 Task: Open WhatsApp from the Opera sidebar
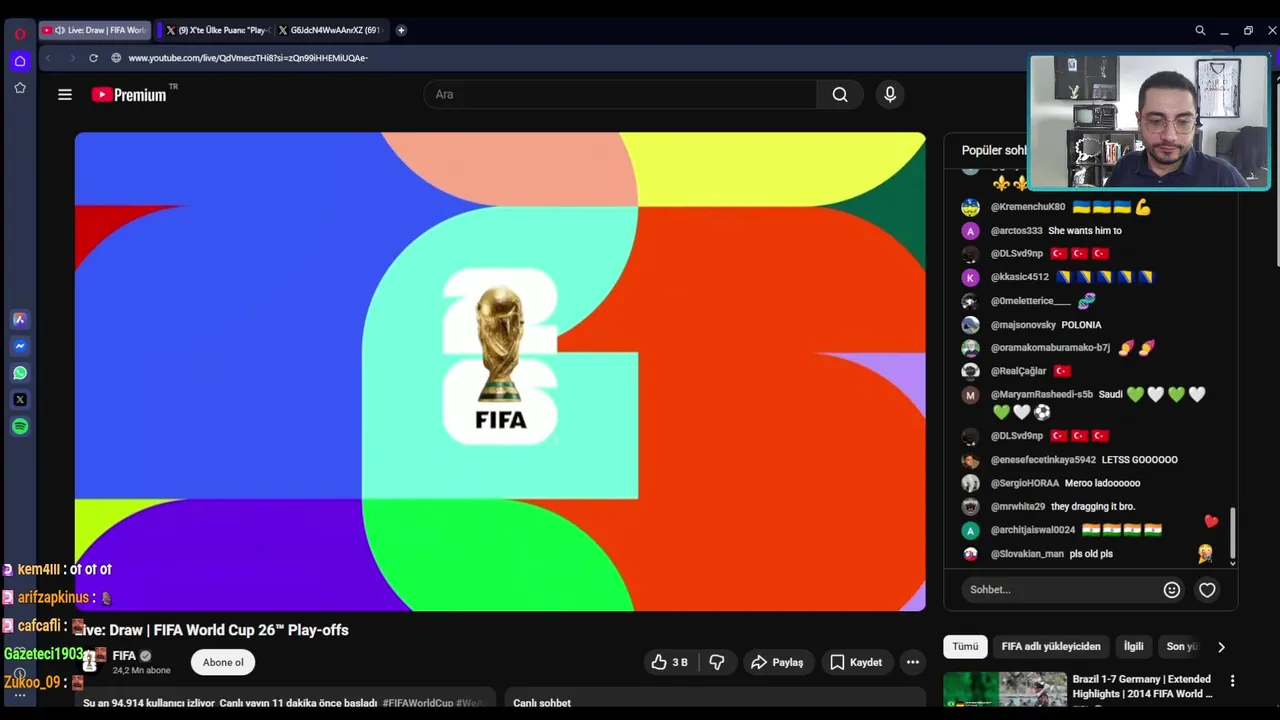pos(19,373)
